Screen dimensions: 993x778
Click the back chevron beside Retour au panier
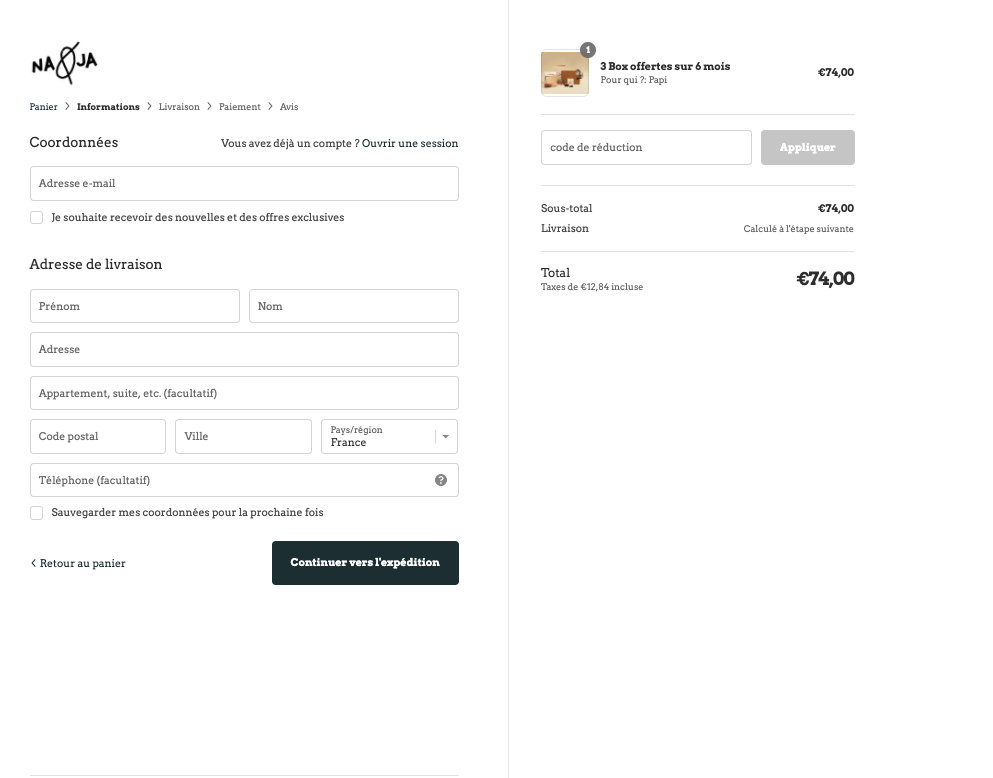pos(34,563)
